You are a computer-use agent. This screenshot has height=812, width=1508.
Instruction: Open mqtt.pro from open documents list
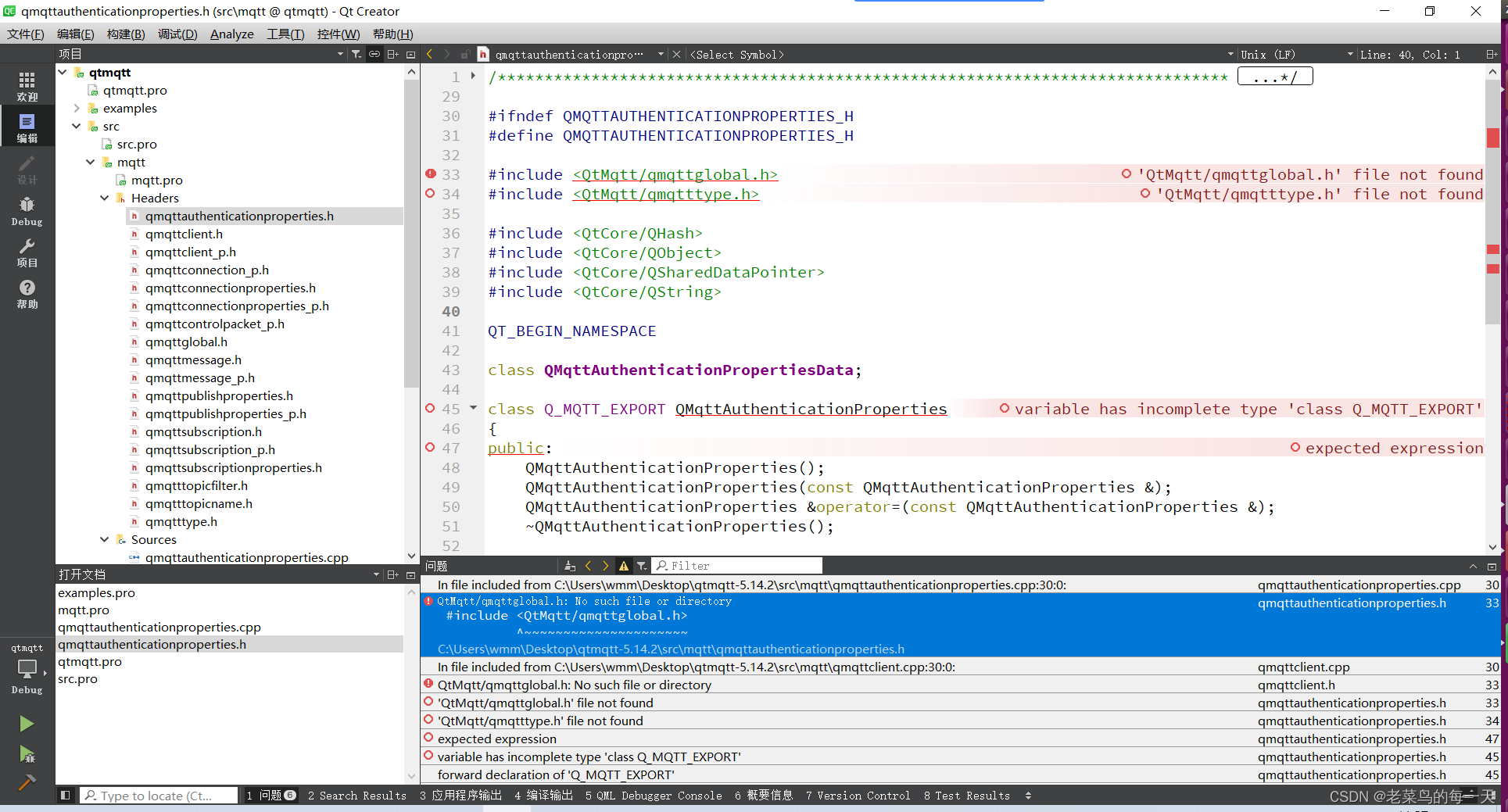pyautogui.click(x=84, y=610)
